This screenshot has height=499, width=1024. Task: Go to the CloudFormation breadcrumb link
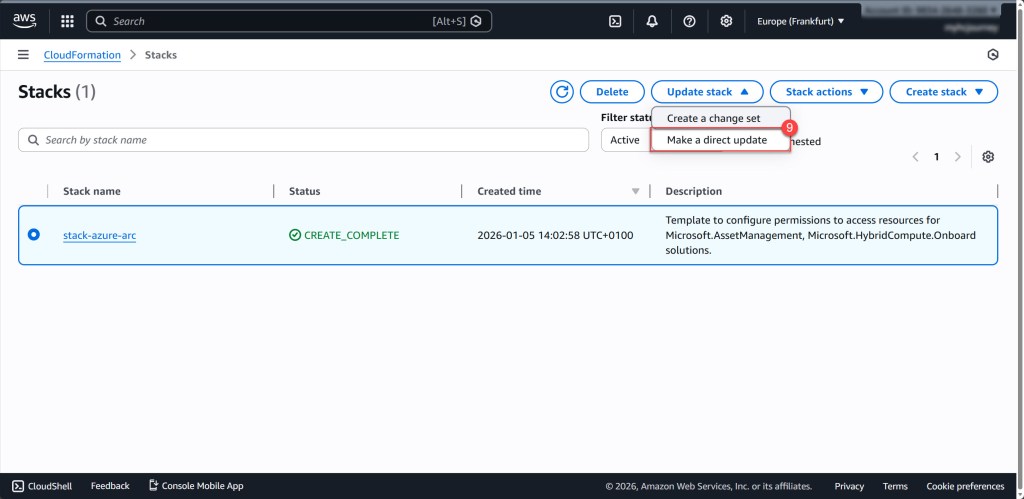[82, 55]
